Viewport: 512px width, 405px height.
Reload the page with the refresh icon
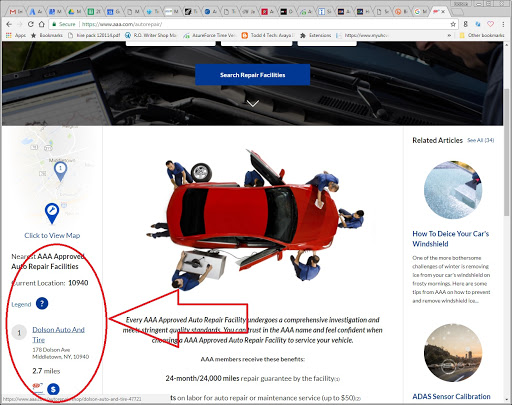[31, 24]
